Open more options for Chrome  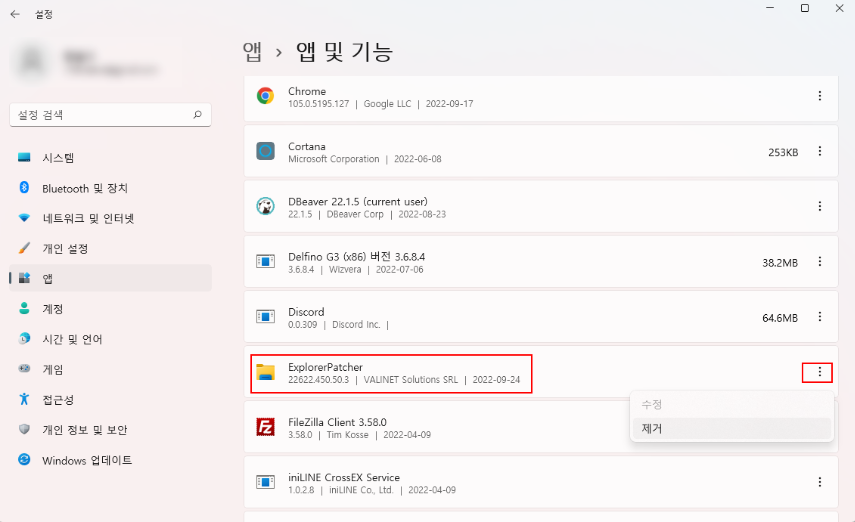(820, 96)
